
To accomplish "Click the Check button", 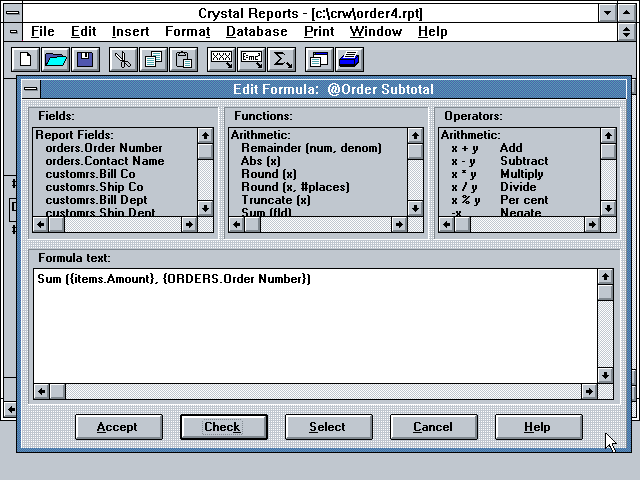I will [x=224, y=427].
